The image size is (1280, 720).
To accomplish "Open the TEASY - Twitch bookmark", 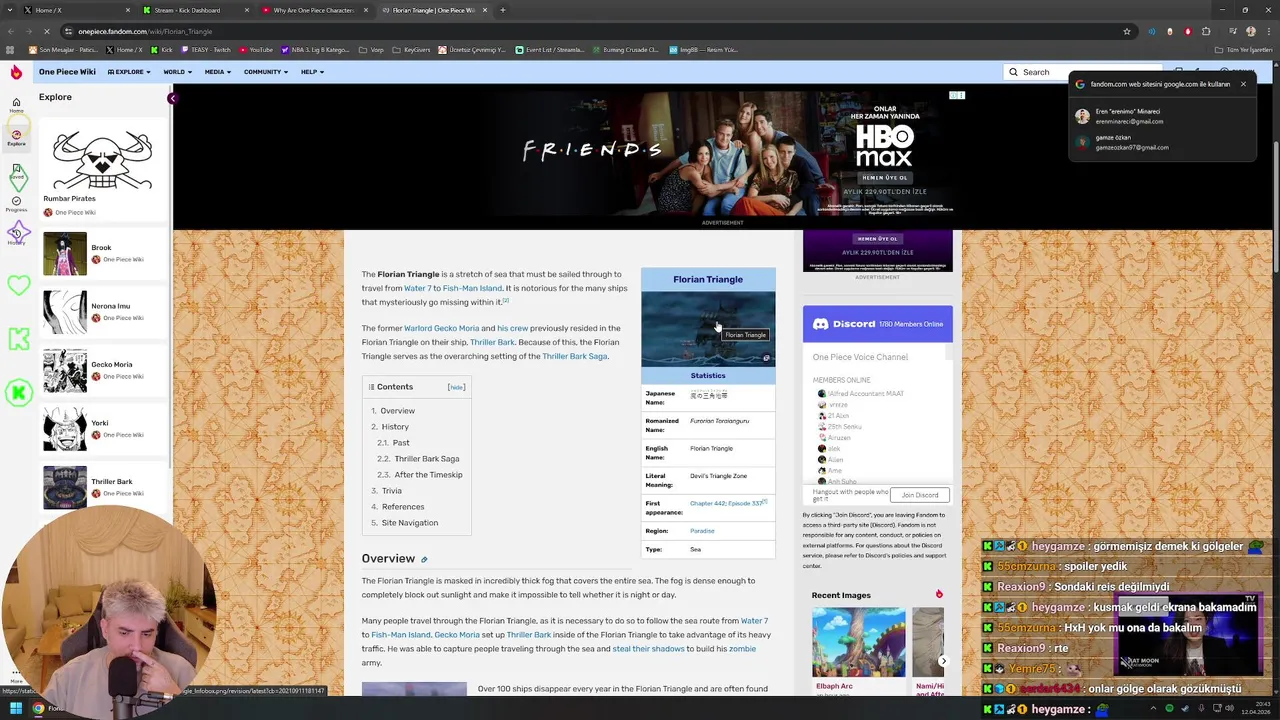I will 205,49.
